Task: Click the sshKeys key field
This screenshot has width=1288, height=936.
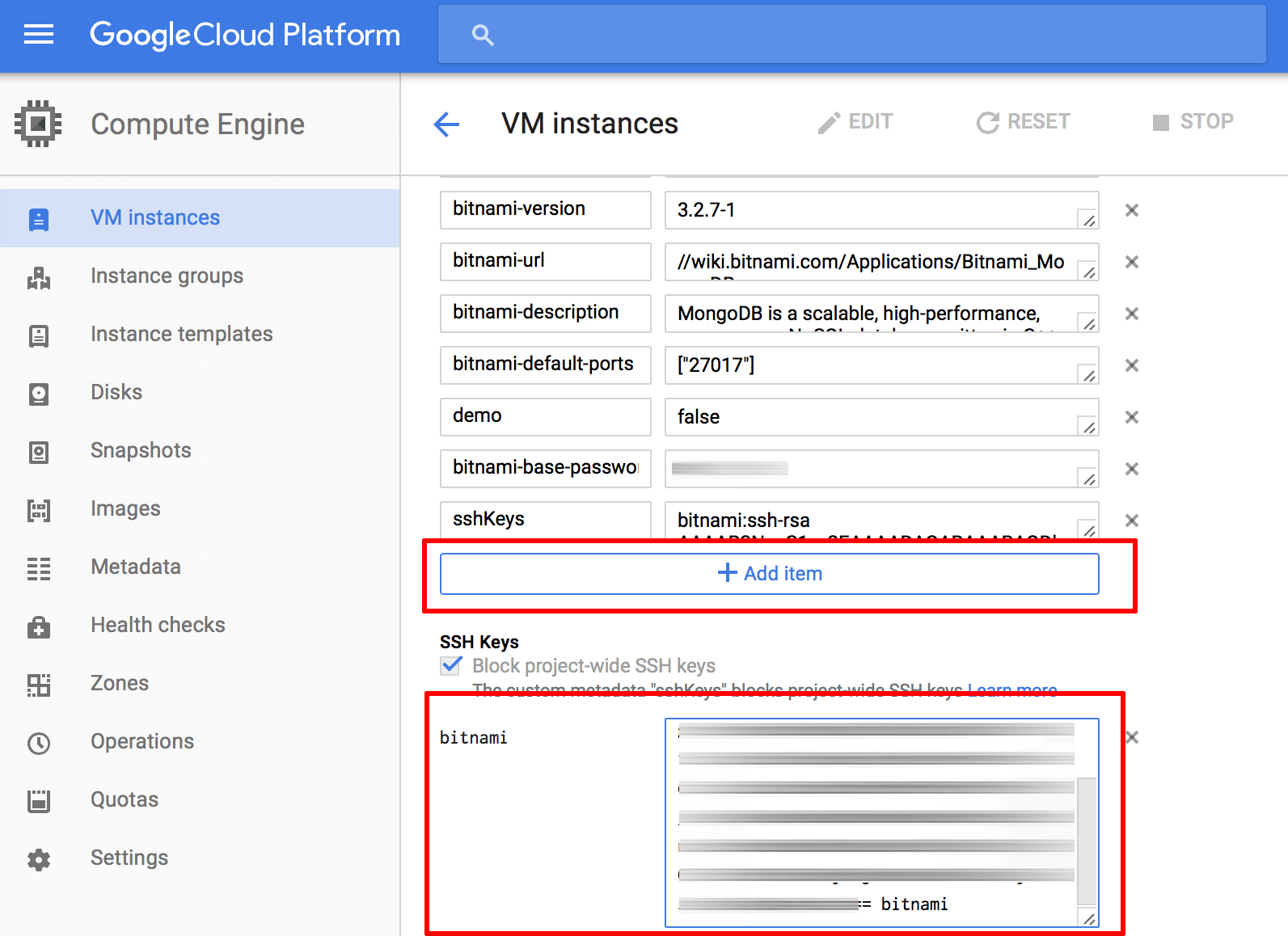Action: coord(546,520)
